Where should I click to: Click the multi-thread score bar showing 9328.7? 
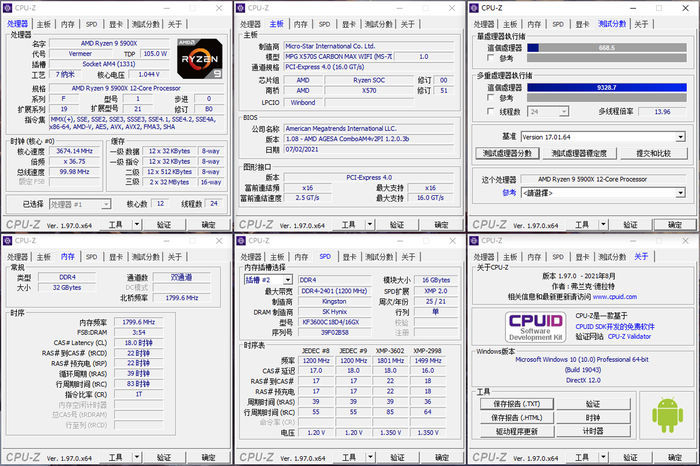pos(607,87)
